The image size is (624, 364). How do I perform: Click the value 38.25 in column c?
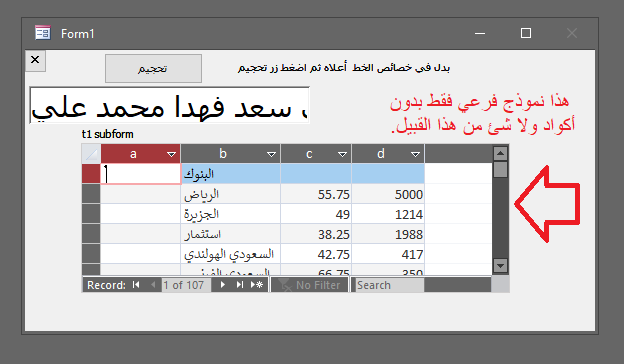(x=333, y=234)
